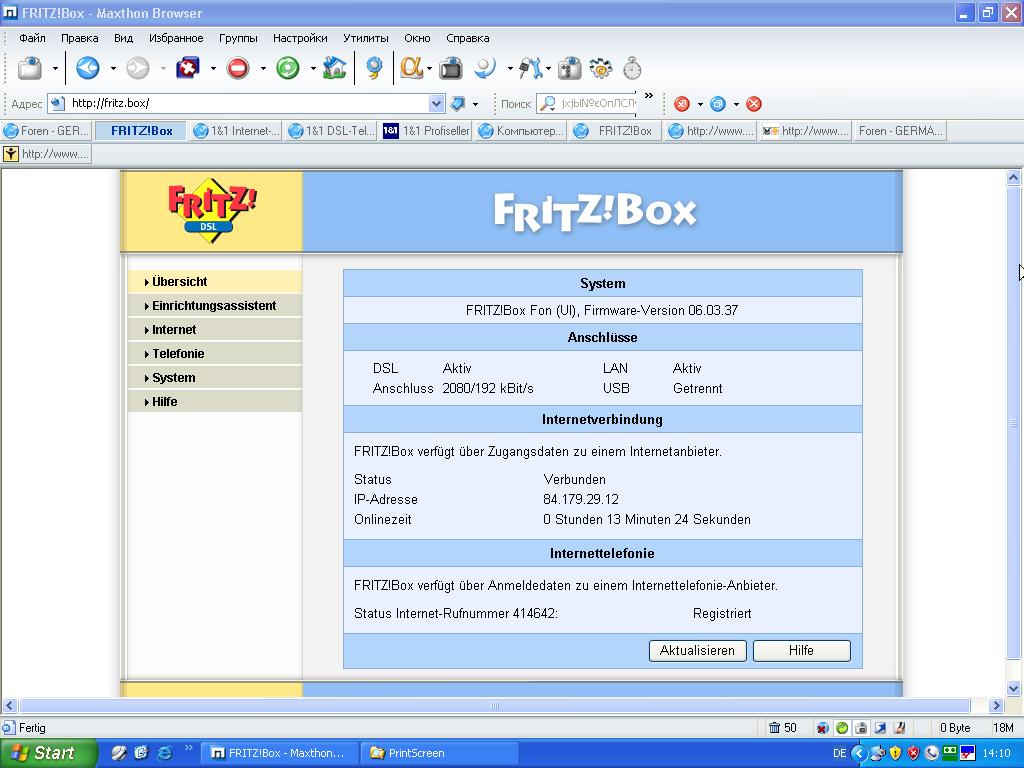1024x768 pixels.
Task: Click the New tab toolbar icon
Action: coord(29,68)
